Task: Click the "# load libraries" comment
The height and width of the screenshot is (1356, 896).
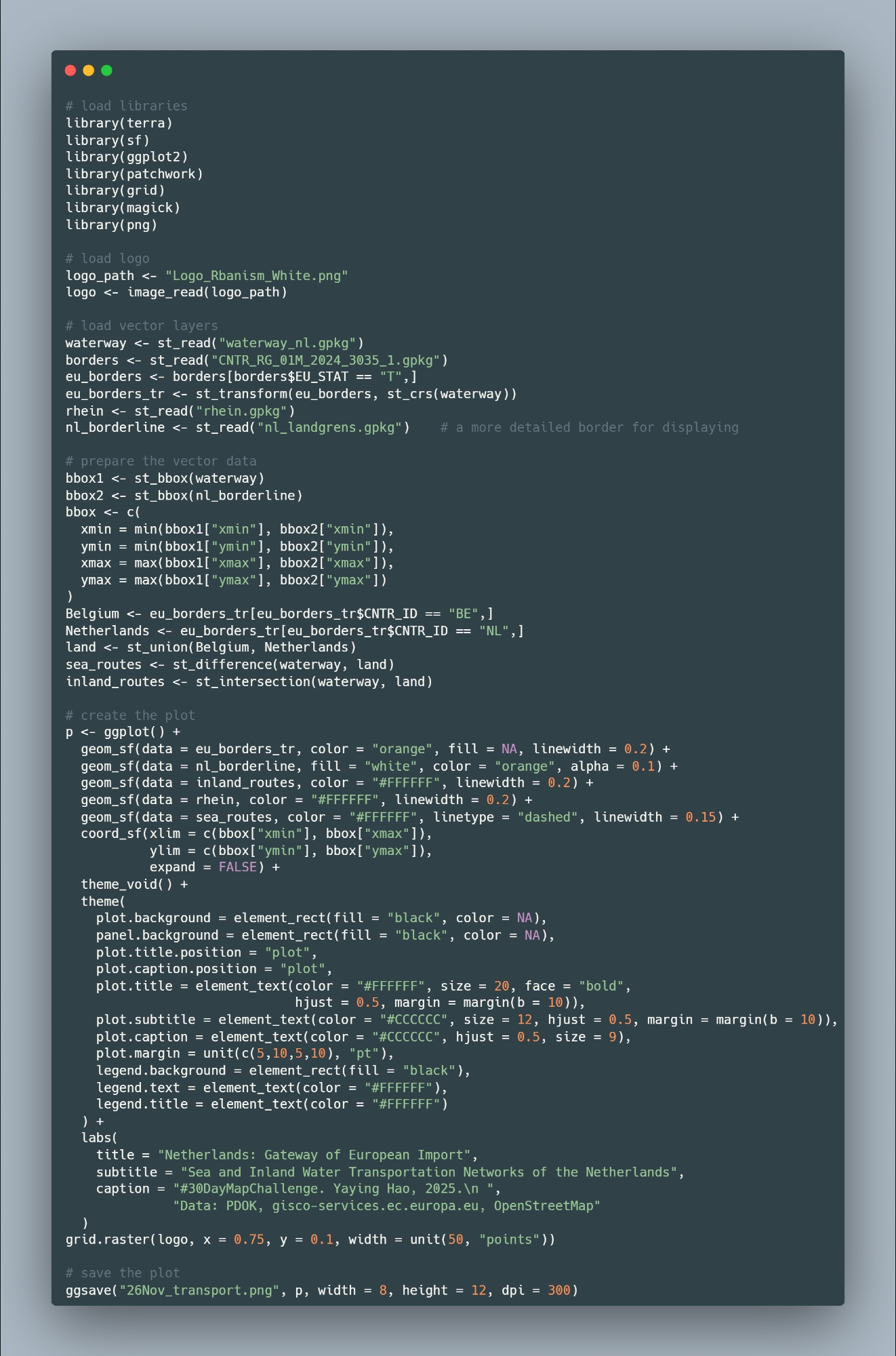Action: 126,106
